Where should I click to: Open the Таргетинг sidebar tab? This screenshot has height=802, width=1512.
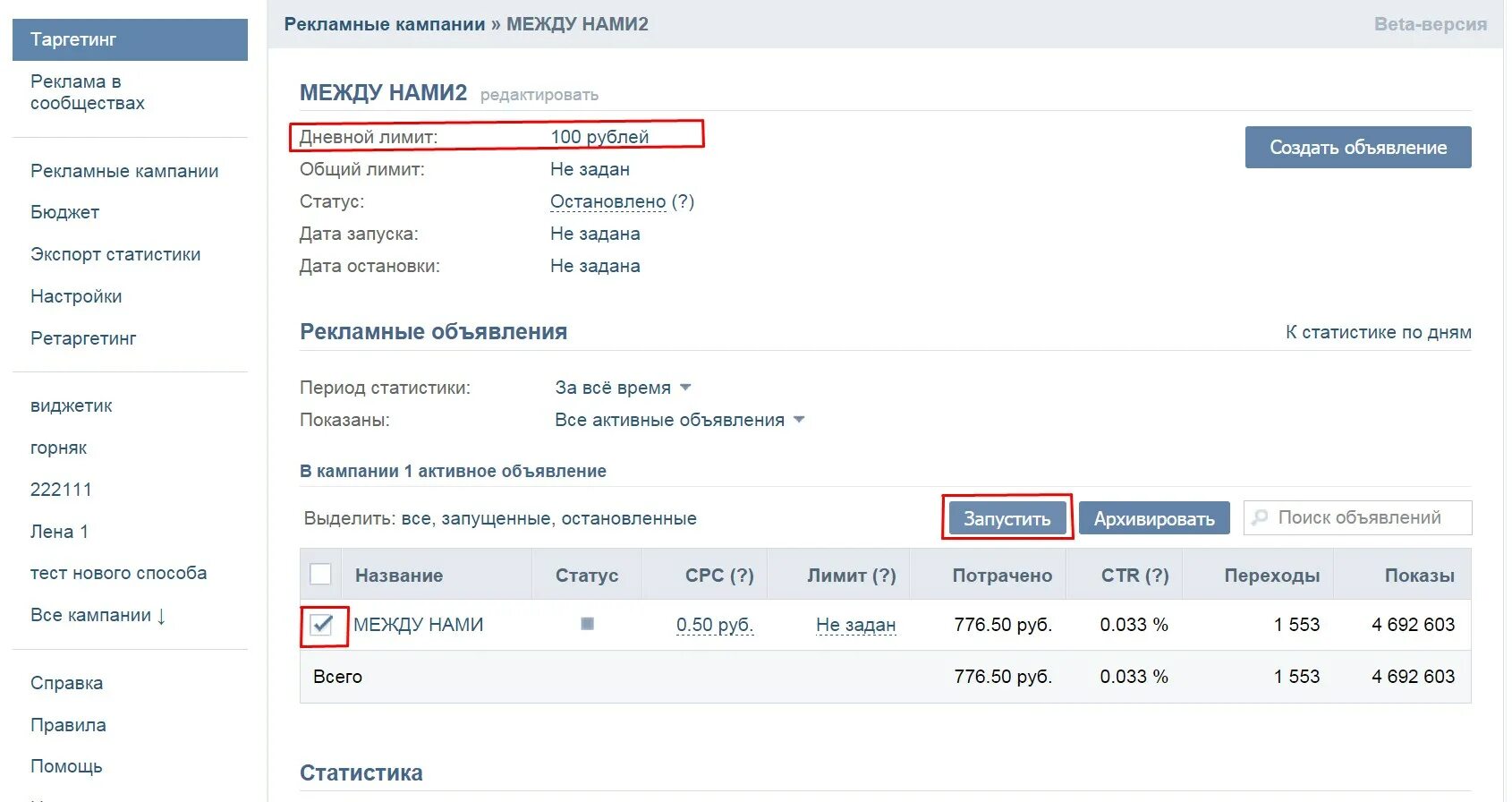pos(130,39)
